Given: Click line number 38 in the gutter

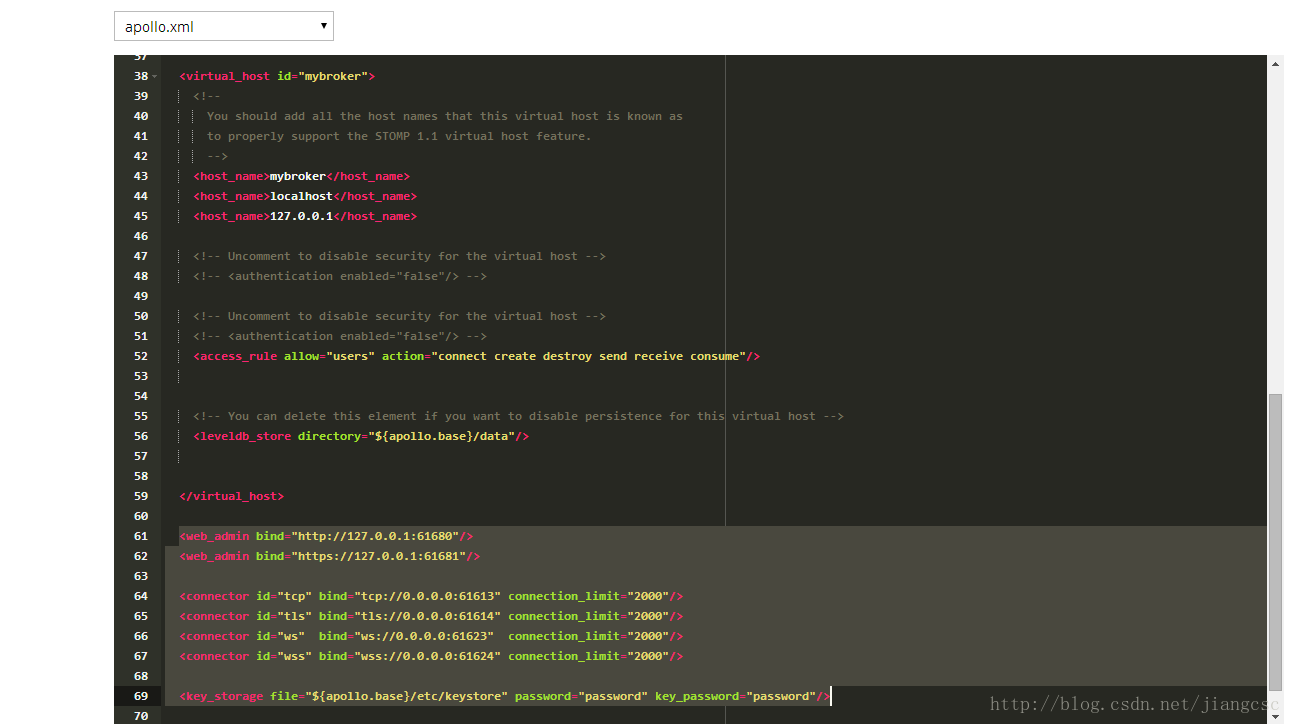Looking at the screenshot, I should [140, 76].
